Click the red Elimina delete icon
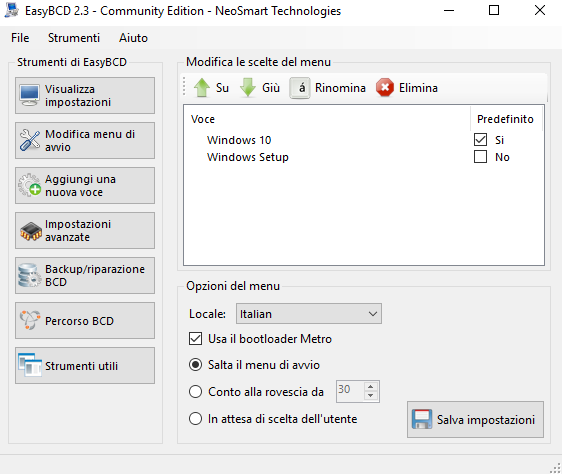 pyautogui.click(x=385, y=88)
